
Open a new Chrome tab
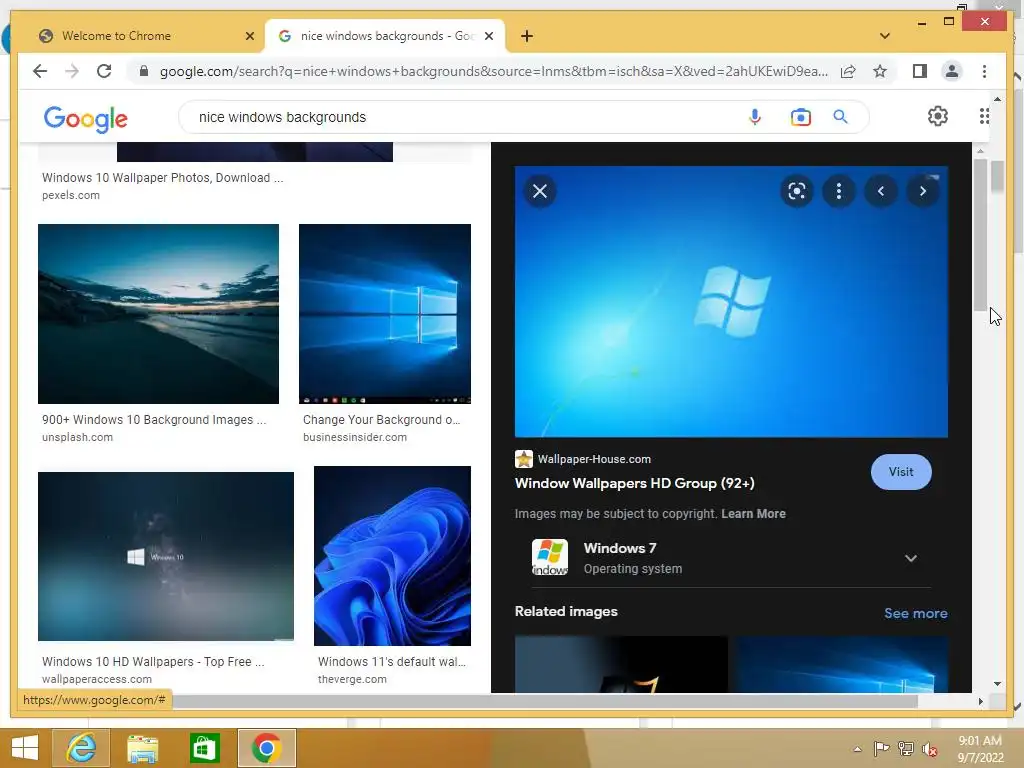pyautogui.click(x=526, y=36)
